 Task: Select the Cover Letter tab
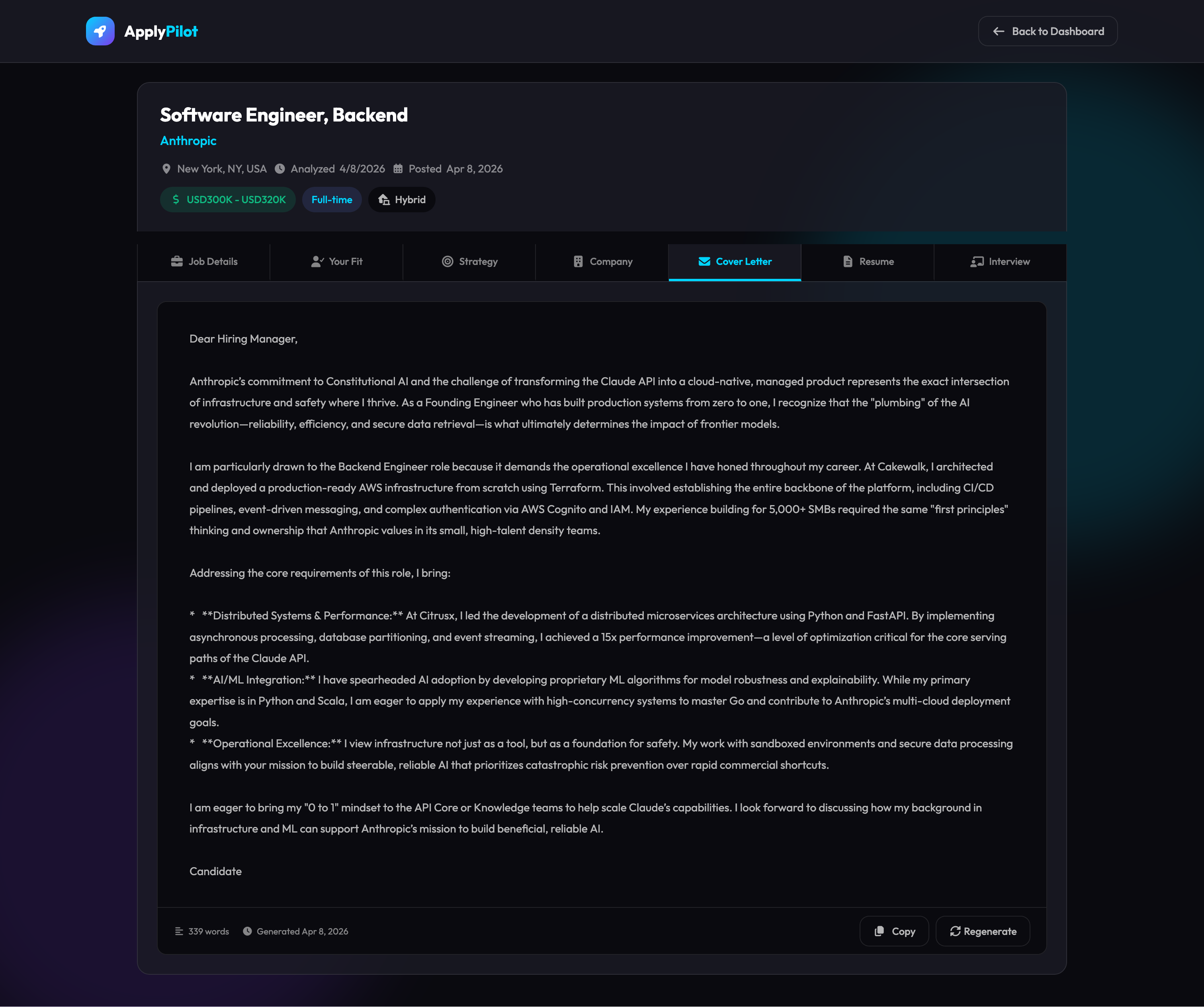[x=735, y=261]
